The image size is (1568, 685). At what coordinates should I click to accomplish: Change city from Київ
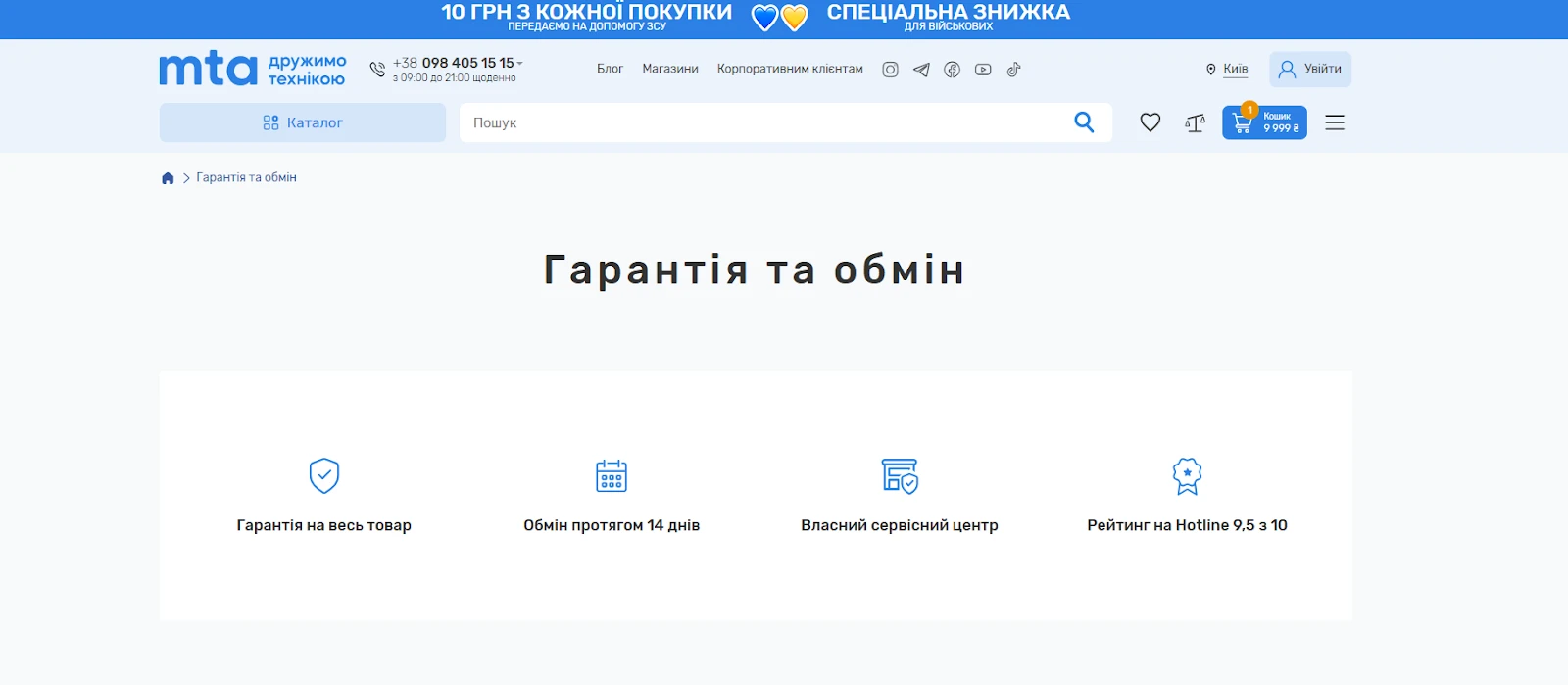[x=1235, y=70]
